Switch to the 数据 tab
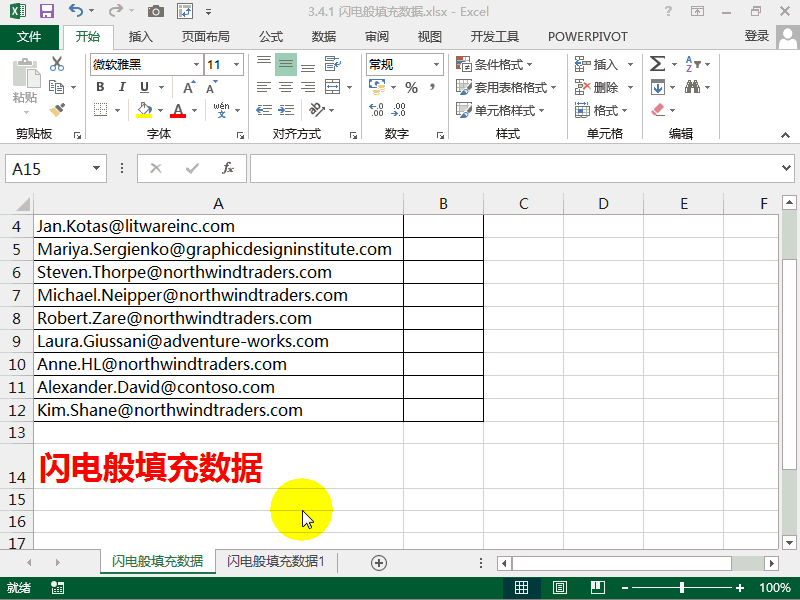The image size is (800, 600). (x=324, y=36)
